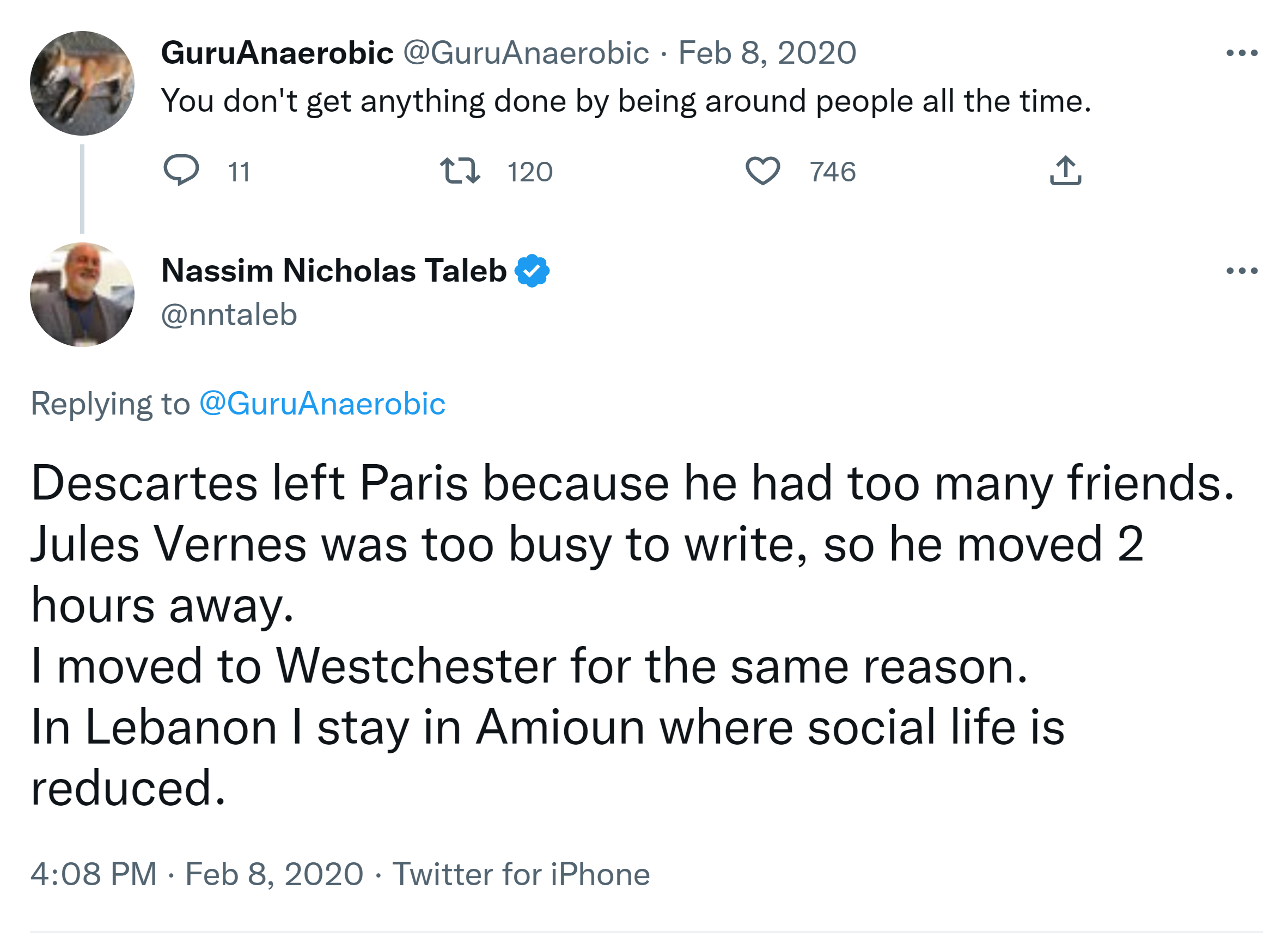
Task: Click the 120 retweet count
Action: click(529, 172)
